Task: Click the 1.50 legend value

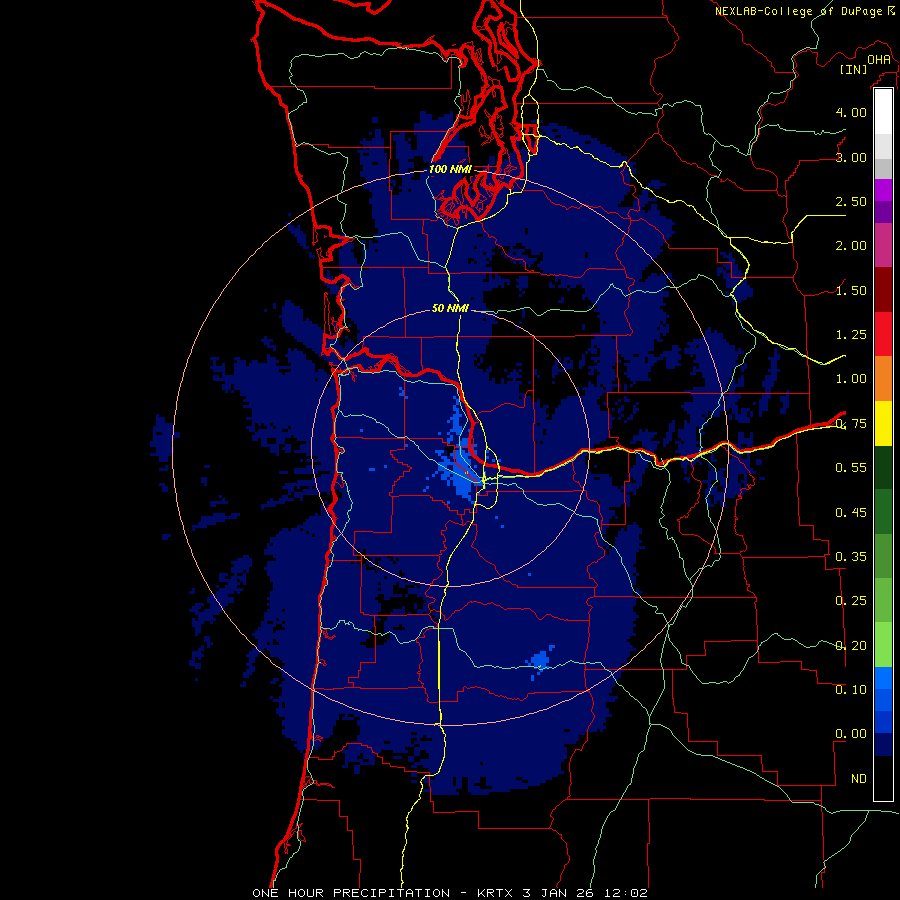Action: click(851, 290)
